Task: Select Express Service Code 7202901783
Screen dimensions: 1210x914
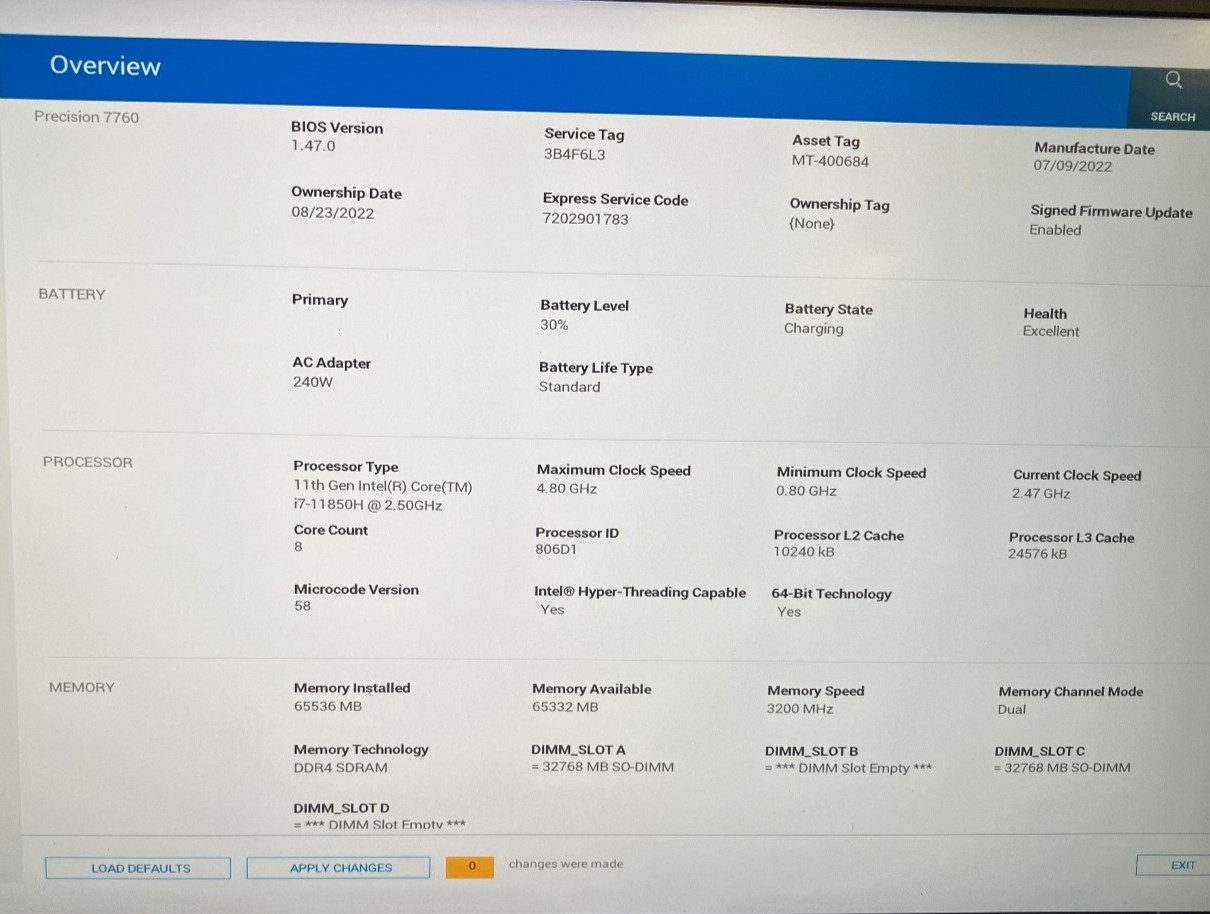Action: tap(585, 219)
